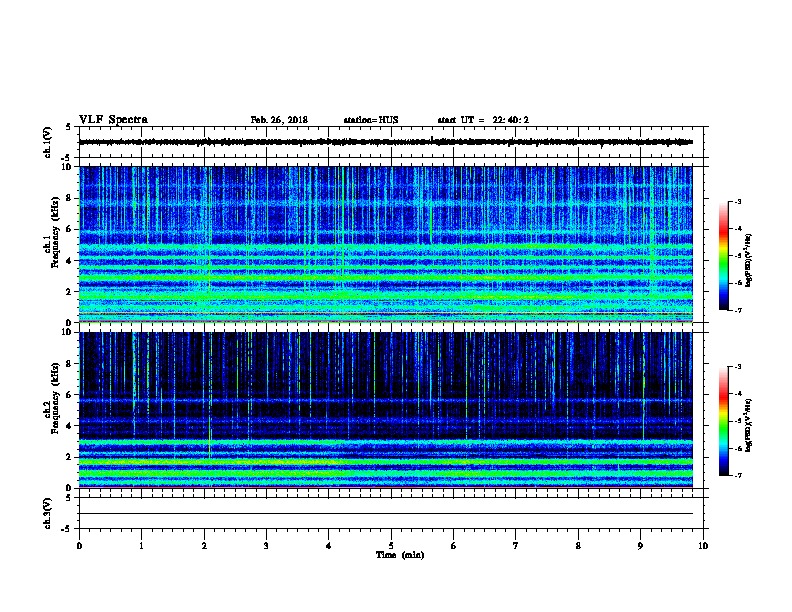Click the time axis tick label "1"
This screenshot has height=612, width=792.
[x=141, y=546]
